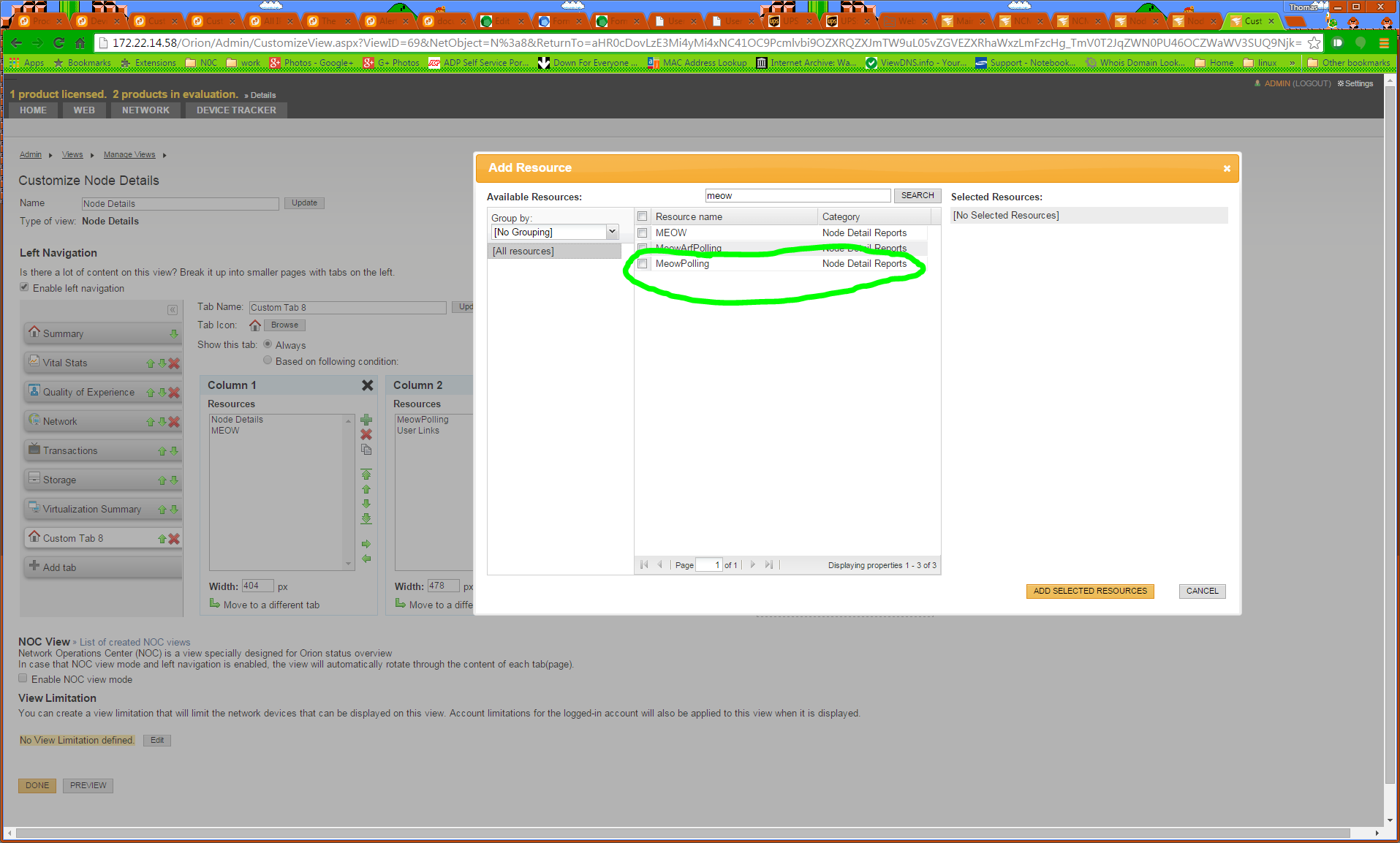Move Column 1 resource to top
This screenshot has width=1400, height=843.
coord(366,475)
